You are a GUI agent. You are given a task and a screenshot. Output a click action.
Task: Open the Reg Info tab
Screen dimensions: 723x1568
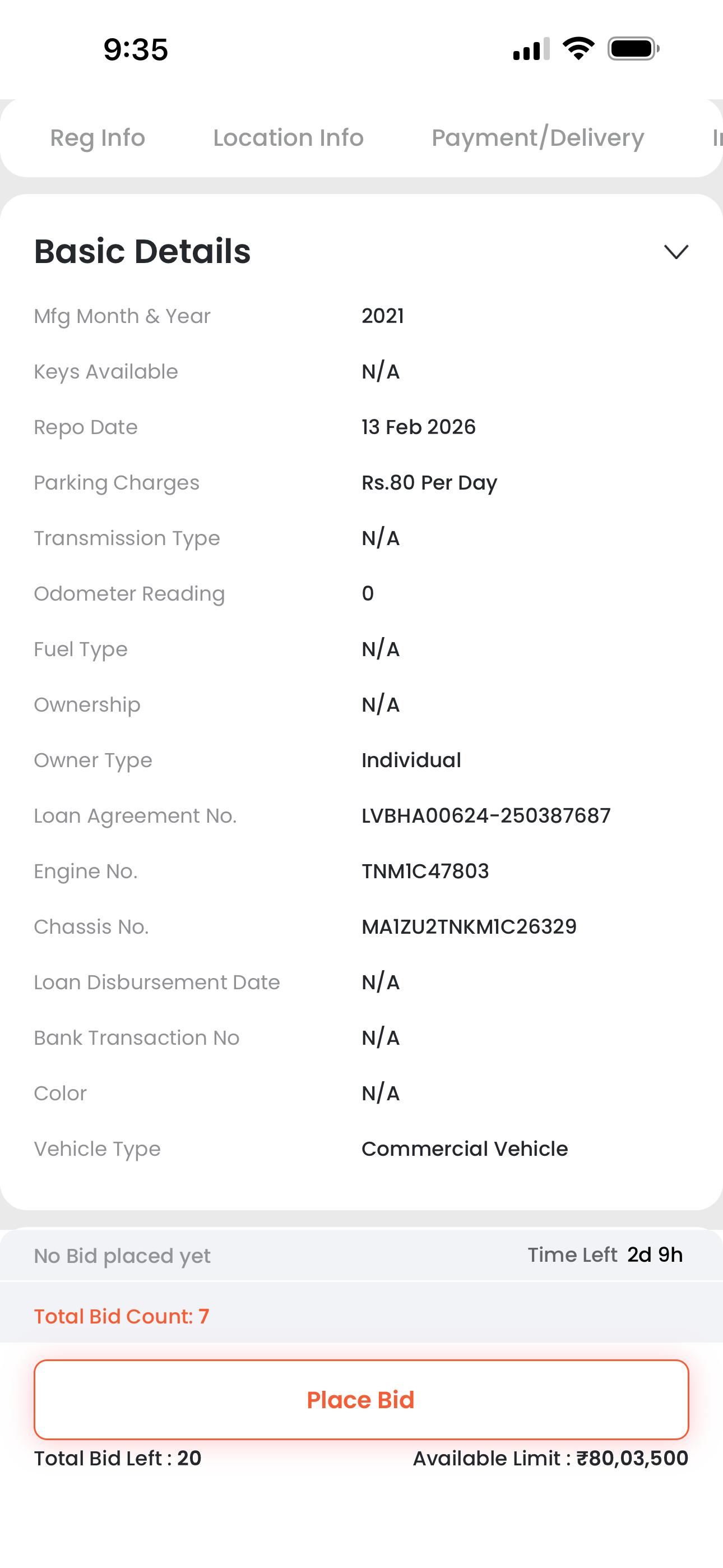click(x=98, y=138)
